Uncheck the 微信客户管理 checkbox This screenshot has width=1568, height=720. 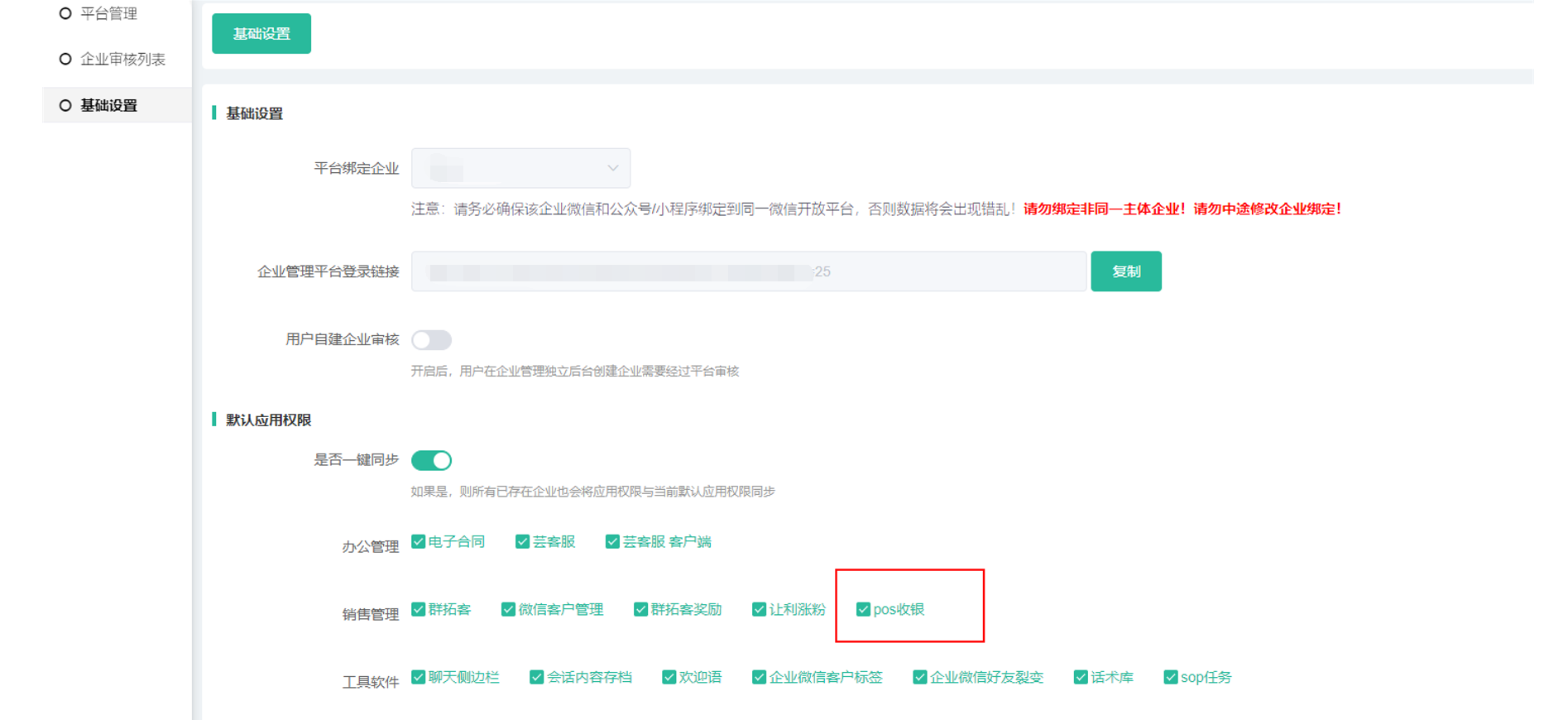pos(508,610)
